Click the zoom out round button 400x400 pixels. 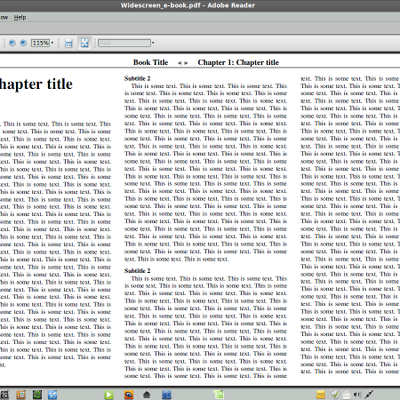click(x=12, y=43)
